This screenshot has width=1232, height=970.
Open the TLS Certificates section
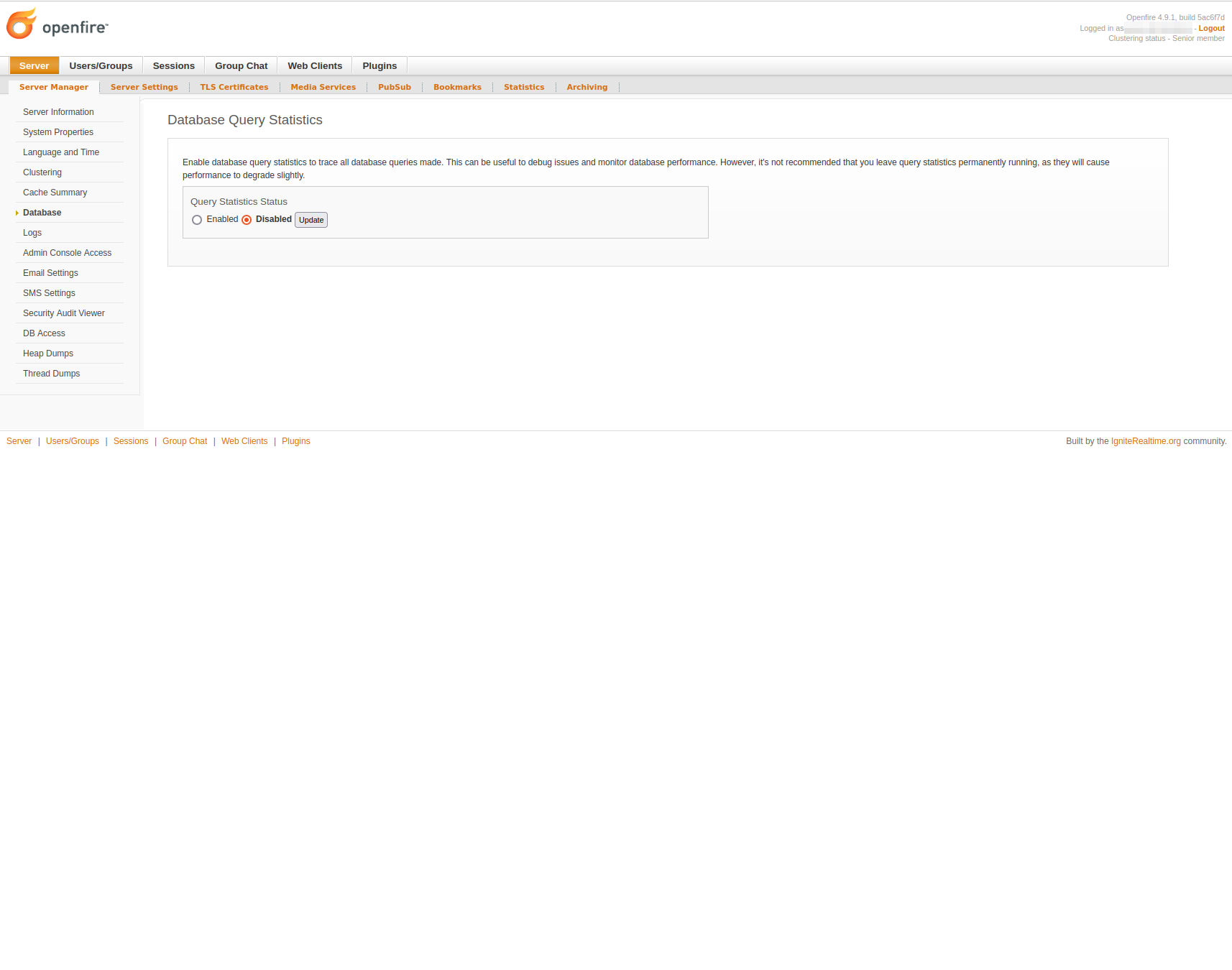(234, 87)
